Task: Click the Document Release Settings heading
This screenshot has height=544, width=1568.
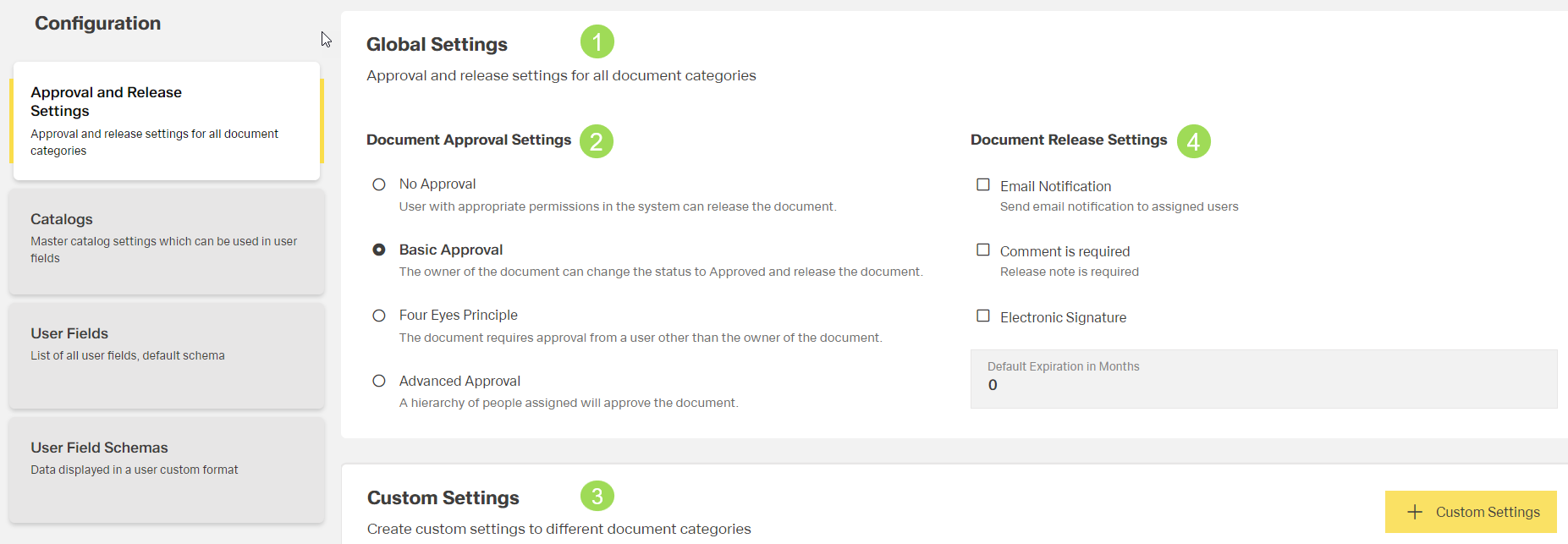Action: click(x=1068, y=140)
